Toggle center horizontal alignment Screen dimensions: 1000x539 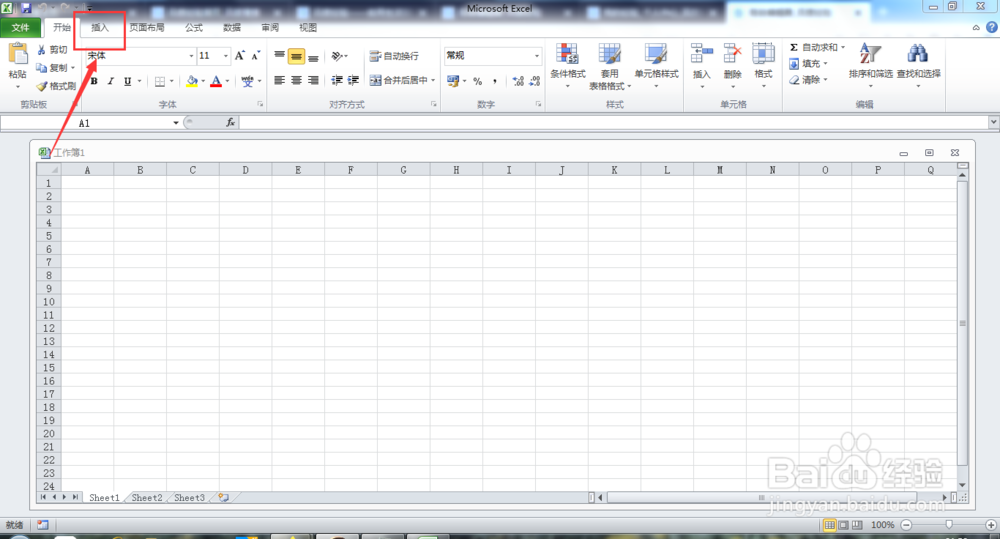tap(297, 80)
